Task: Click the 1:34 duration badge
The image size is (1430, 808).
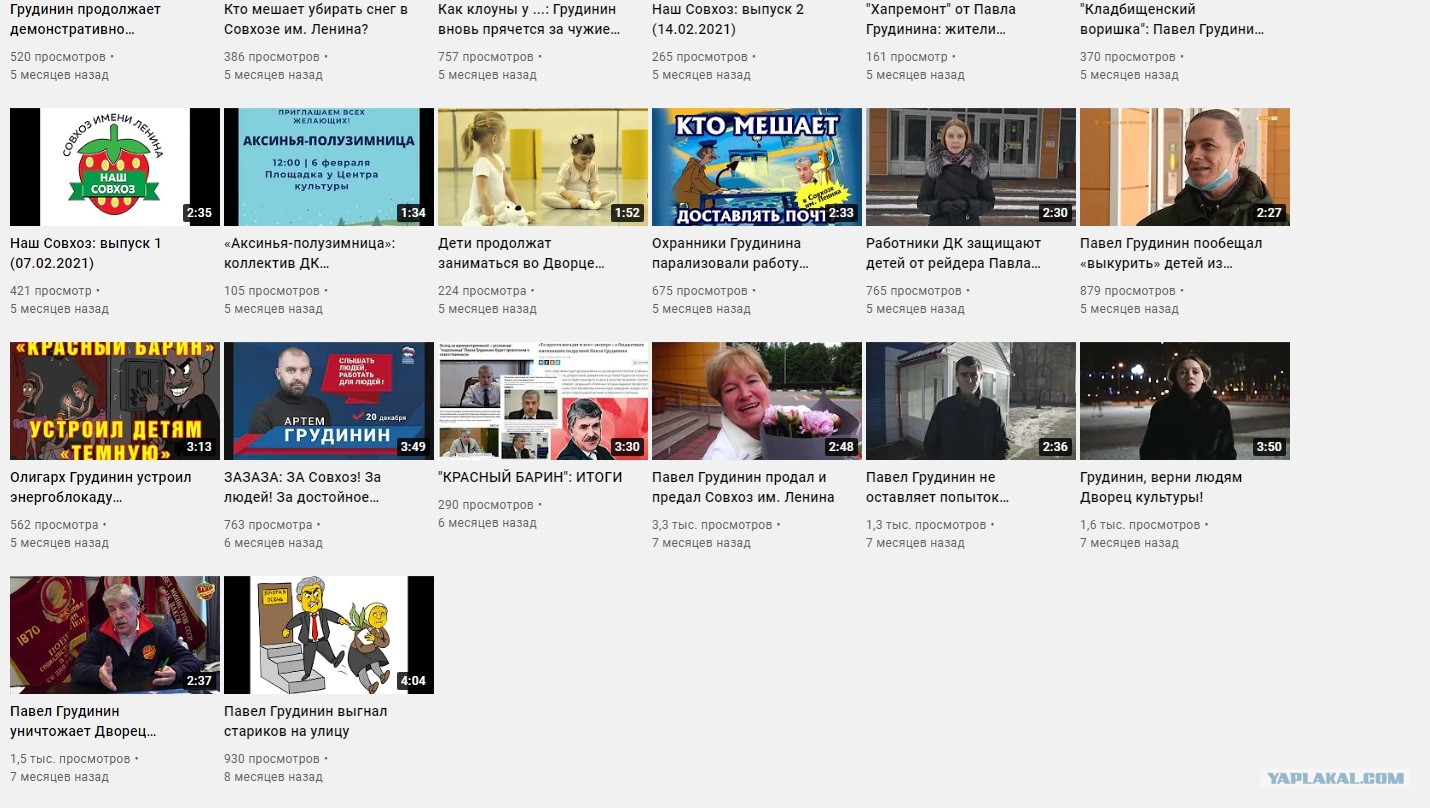Action: [x=413, y=213]
